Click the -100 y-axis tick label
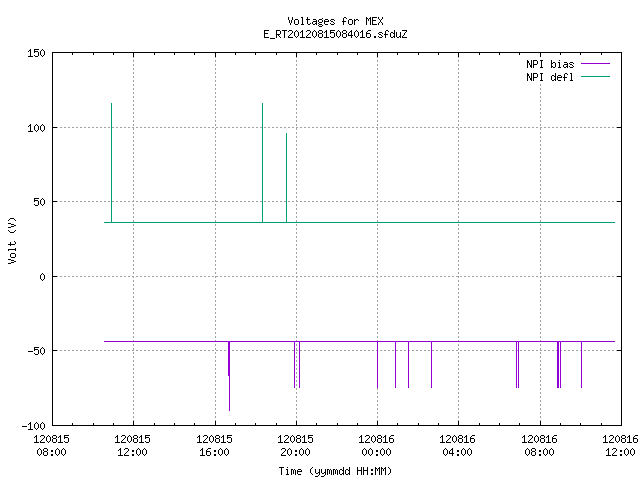The height and width of the screenshot is (480, 640). click(33, 426)
